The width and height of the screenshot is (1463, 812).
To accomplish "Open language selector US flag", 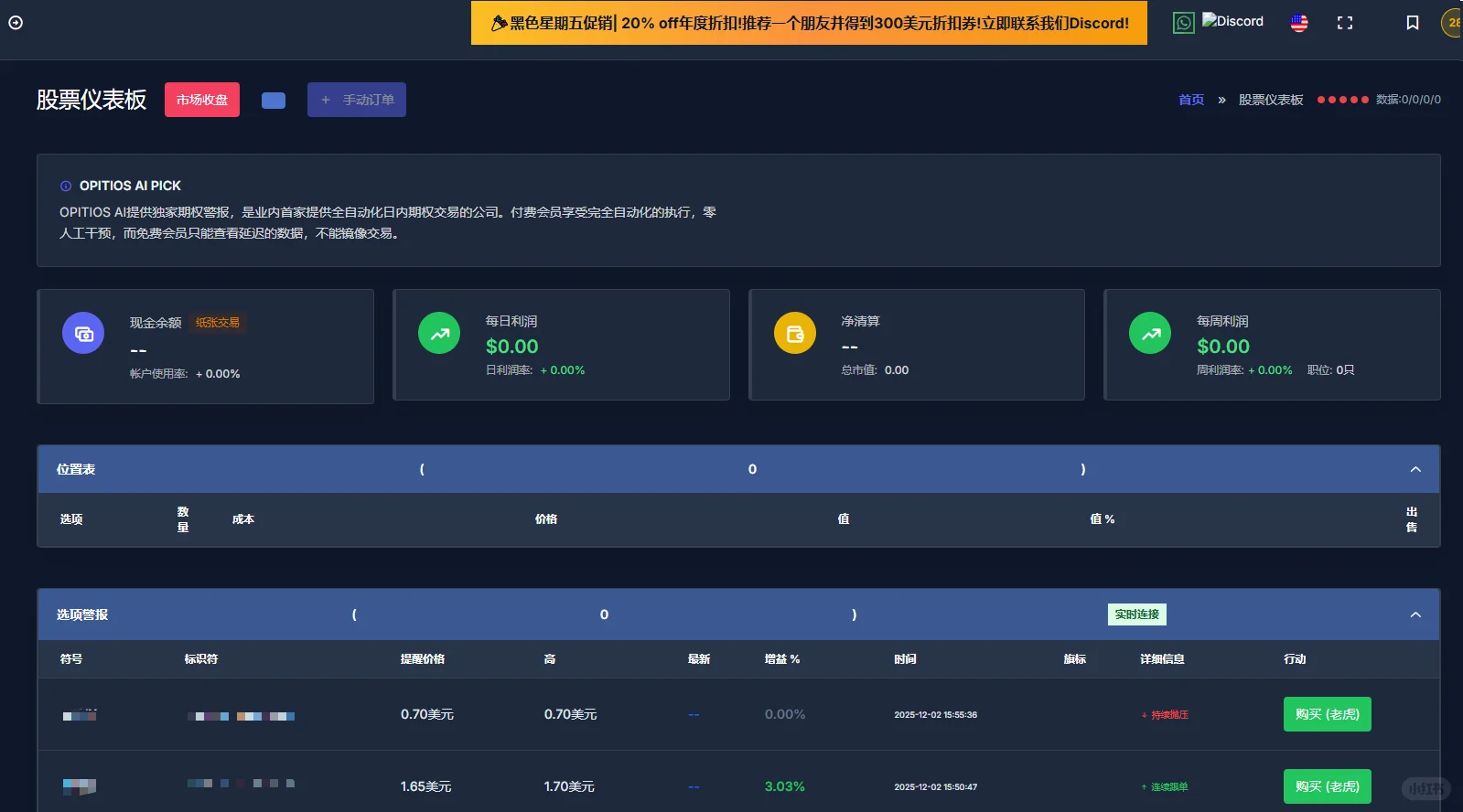I will 1299,23.
